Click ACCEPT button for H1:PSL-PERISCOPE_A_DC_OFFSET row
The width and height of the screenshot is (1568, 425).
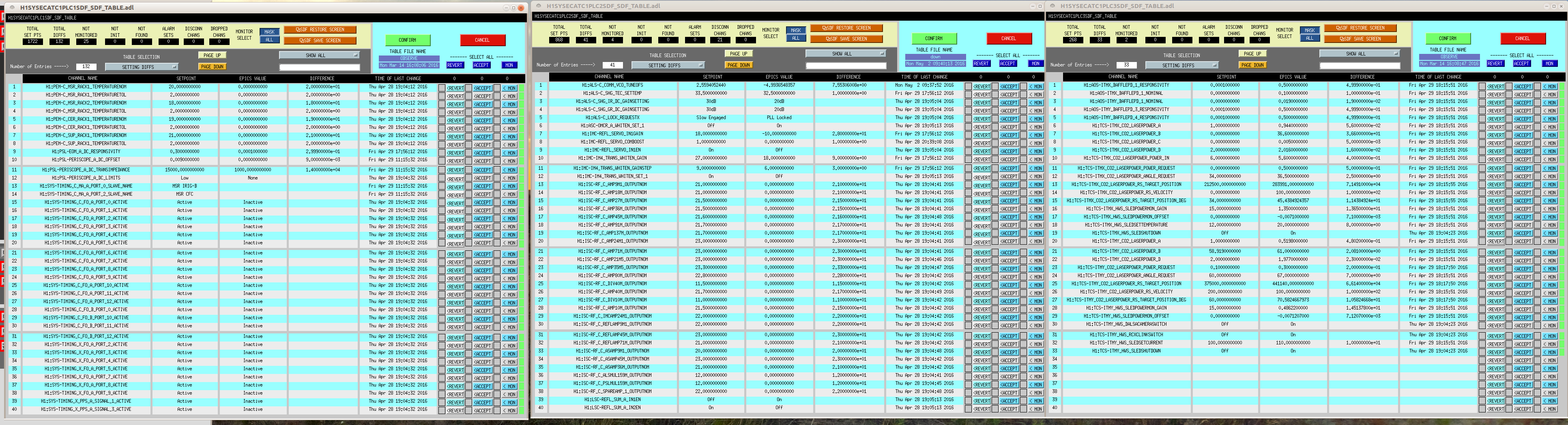pos(482,160)
